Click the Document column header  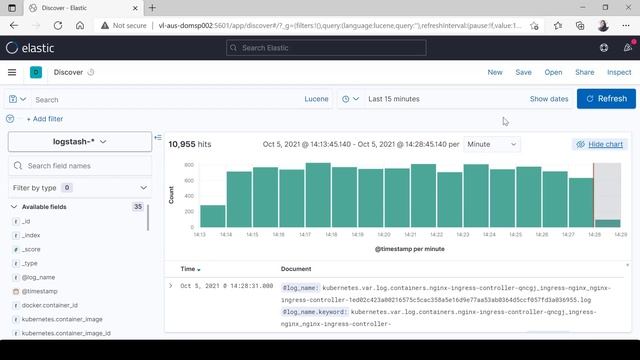[296, 269]
